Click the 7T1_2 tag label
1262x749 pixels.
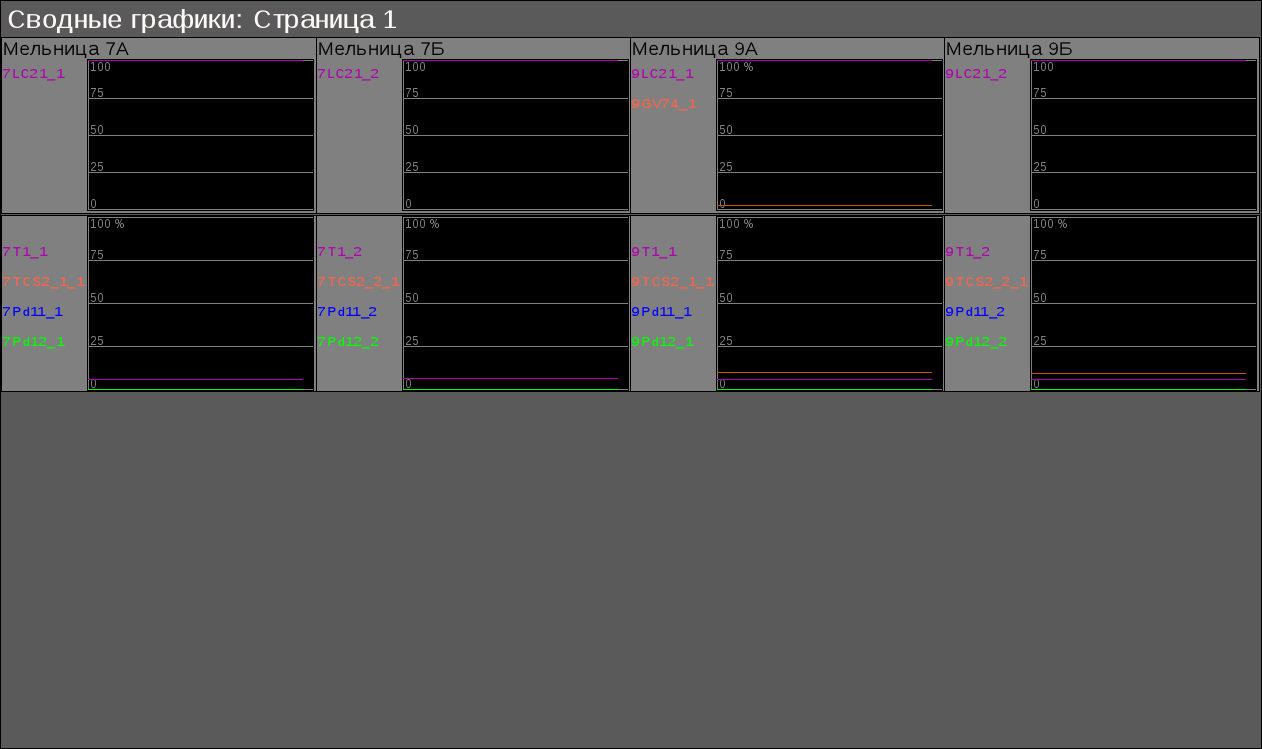(x=340, y=252)
